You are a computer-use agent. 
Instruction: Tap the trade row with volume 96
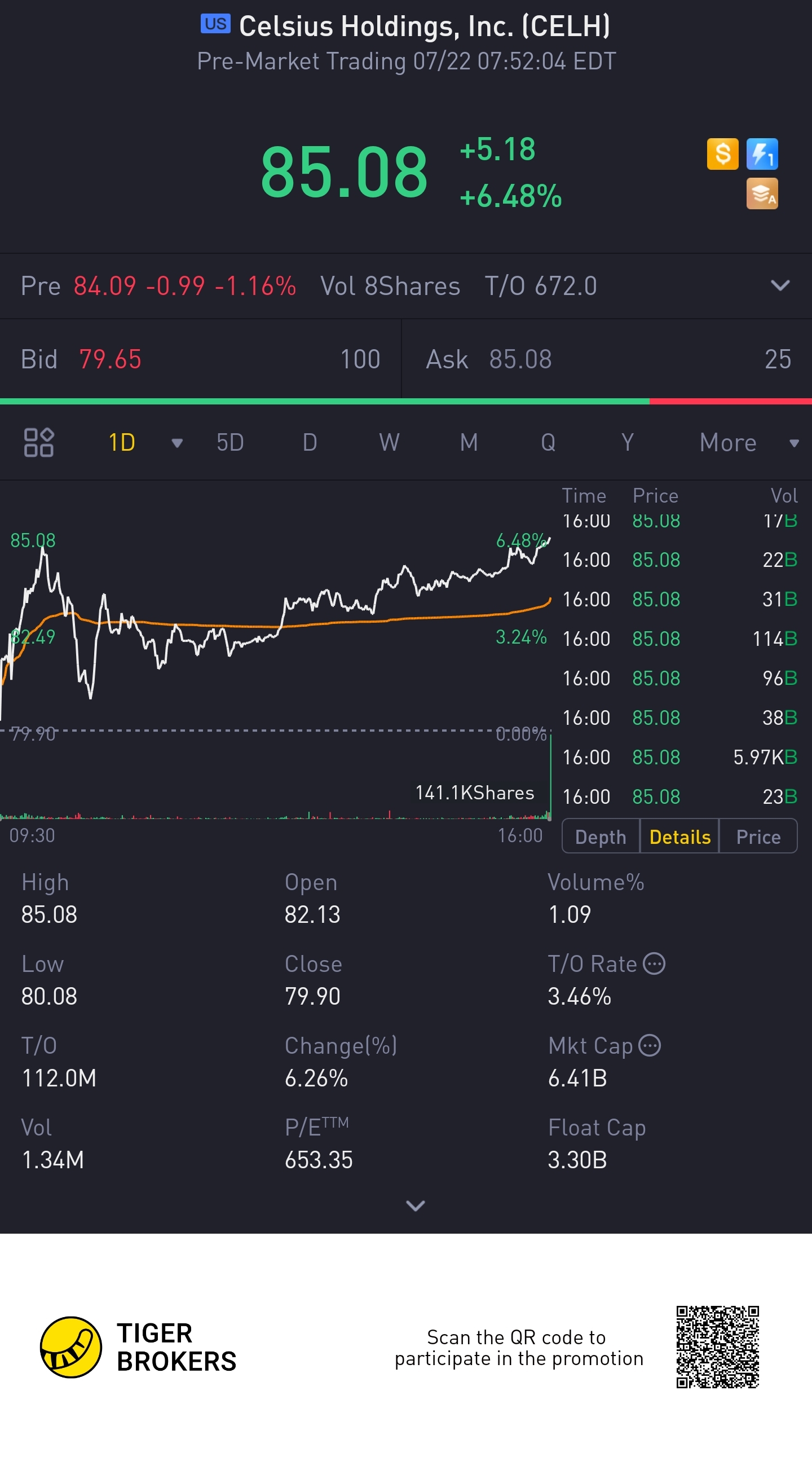[x=680, y=678]
